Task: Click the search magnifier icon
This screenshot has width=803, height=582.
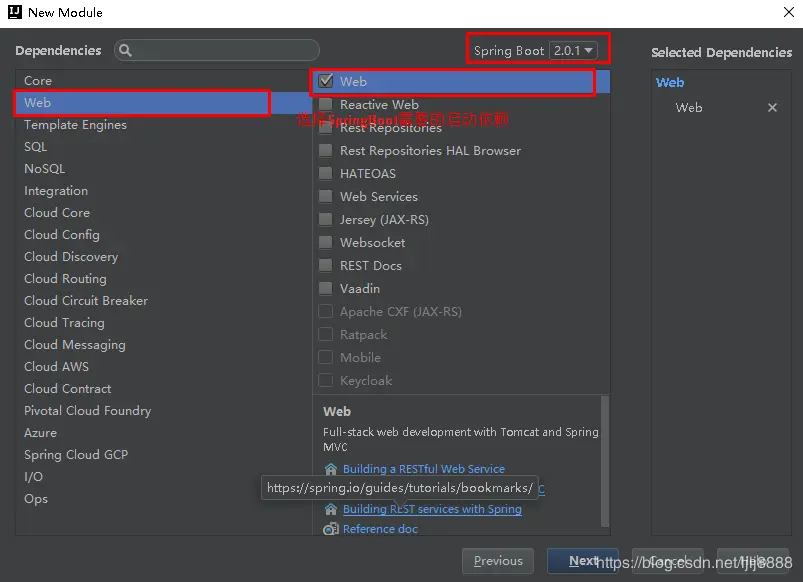Action: coord(125,50)
